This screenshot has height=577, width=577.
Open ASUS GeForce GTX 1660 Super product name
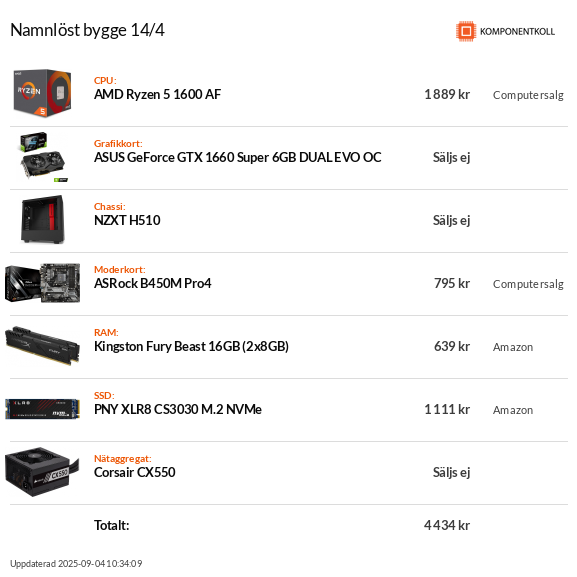pyautogui.click(x=238, y=157)
